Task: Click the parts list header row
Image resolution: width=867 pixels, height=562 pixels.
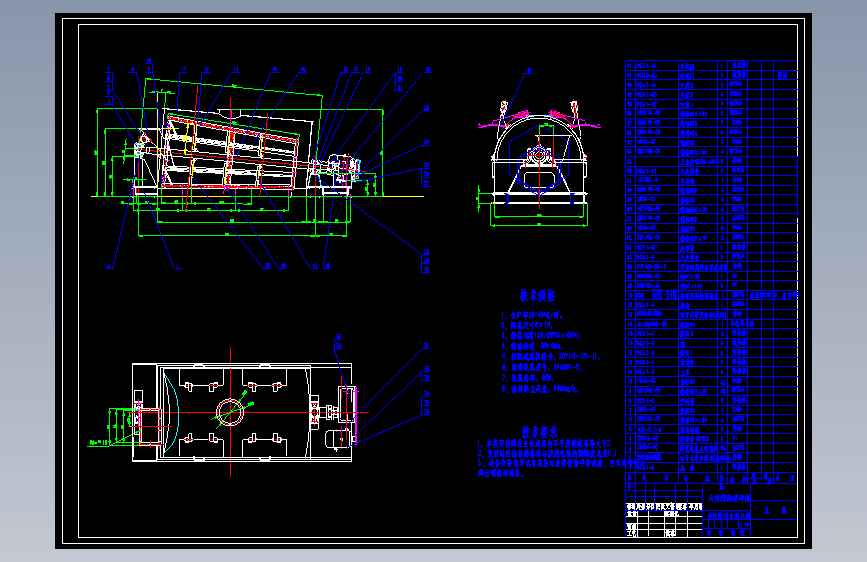Action: pyautogui.click(x=711, y=478)
